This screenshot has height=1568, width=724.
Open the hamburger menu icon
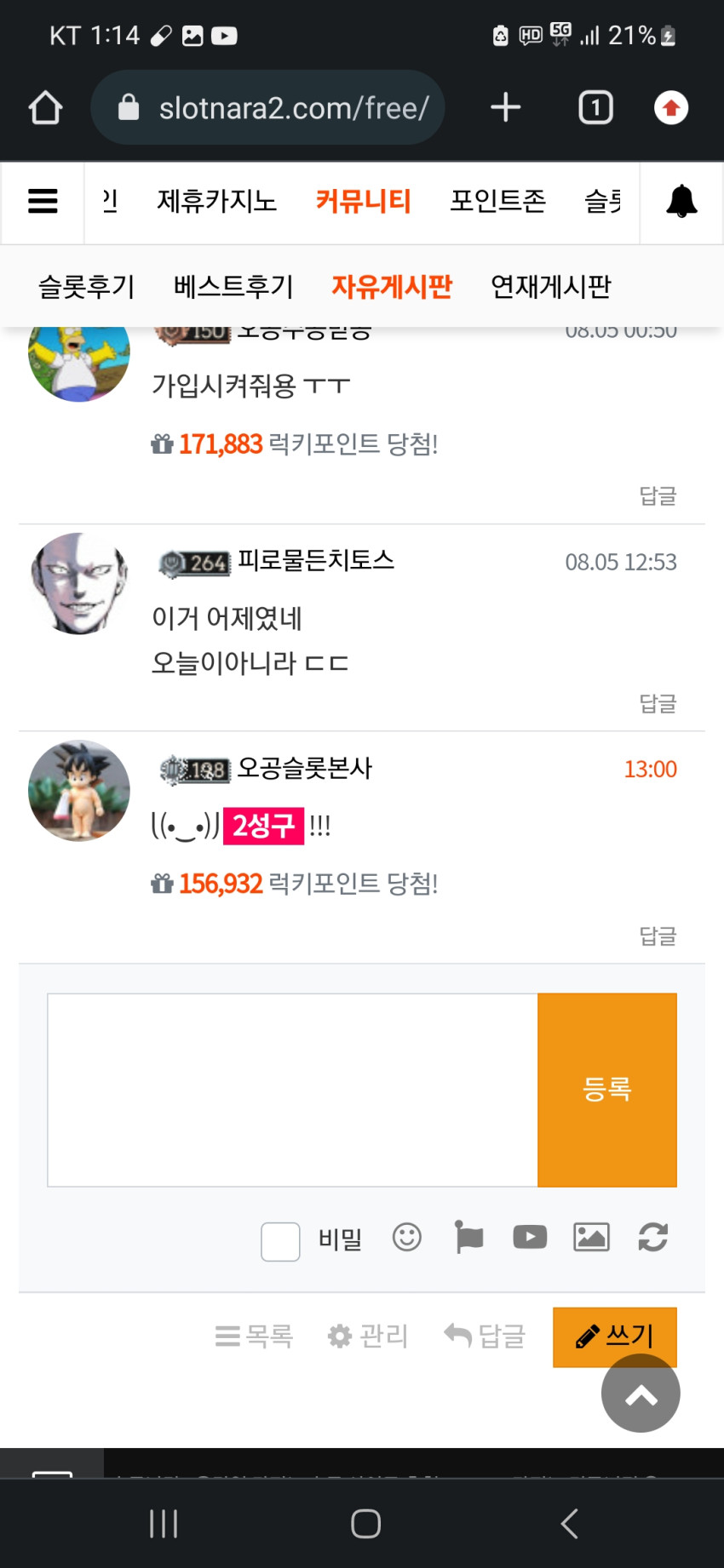pos(43,201)
